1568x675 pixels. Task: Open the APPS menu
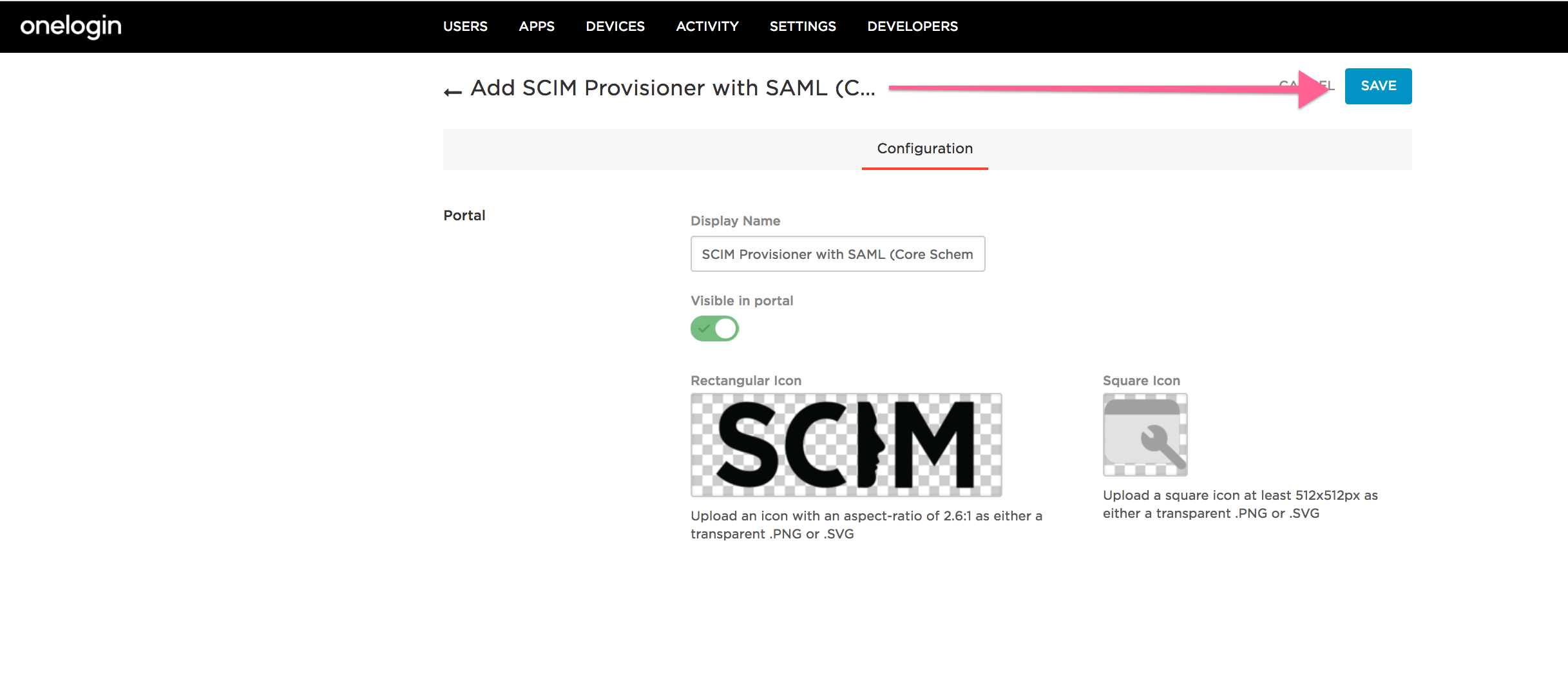(x=537, y=26)
